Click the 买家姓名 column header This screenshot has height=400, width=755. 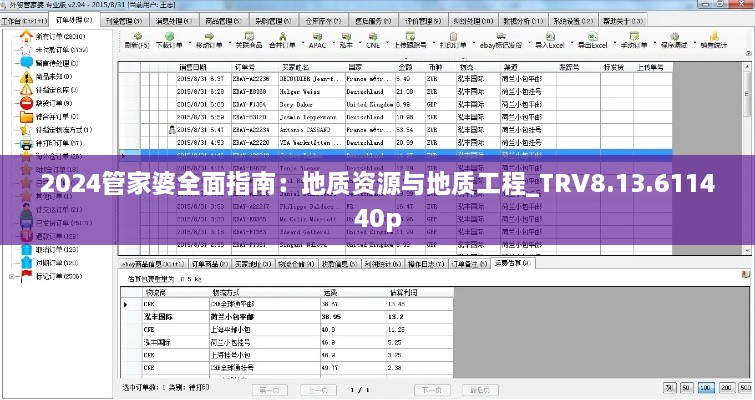(x=312, y=67)
